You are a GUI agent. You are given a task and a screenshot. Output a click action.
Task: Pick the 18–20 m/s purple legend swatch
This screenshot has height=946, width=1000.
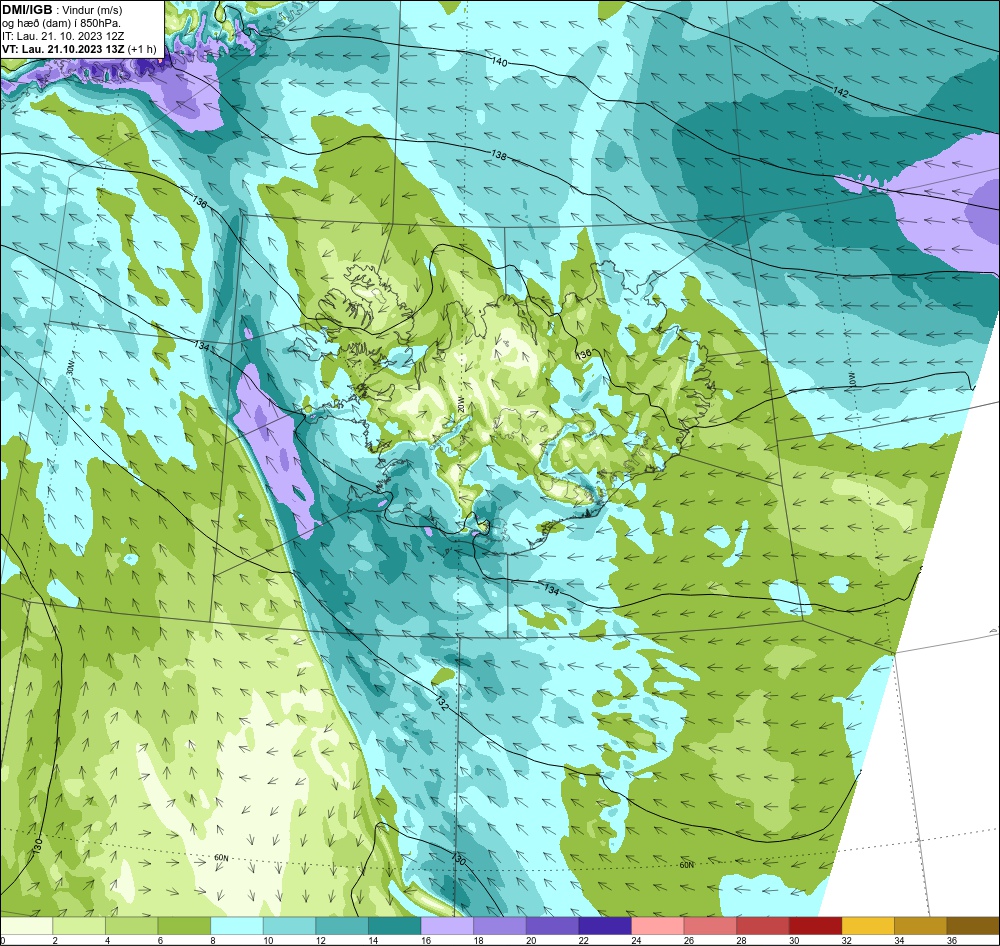500,925
